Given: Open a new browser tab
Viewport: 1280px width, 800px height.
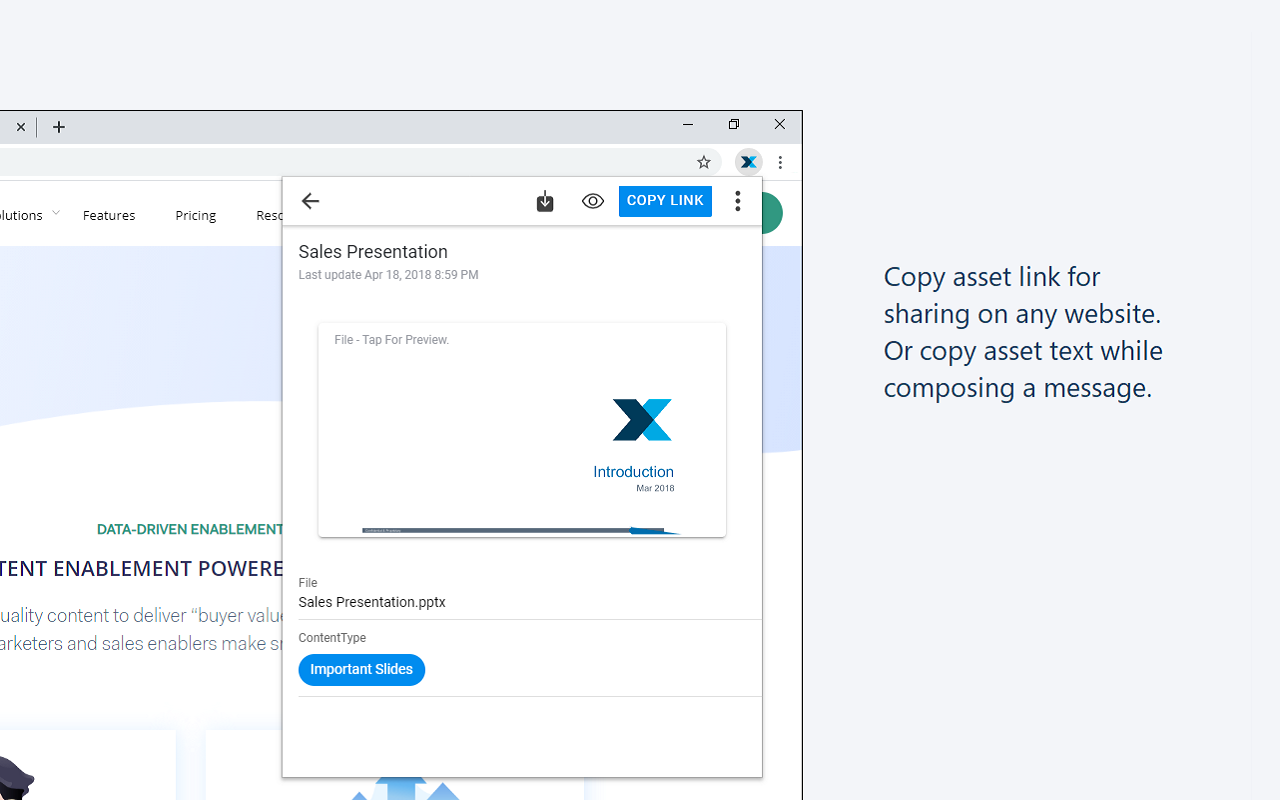Looking at the screenshot, I should [x=59, y=127].
